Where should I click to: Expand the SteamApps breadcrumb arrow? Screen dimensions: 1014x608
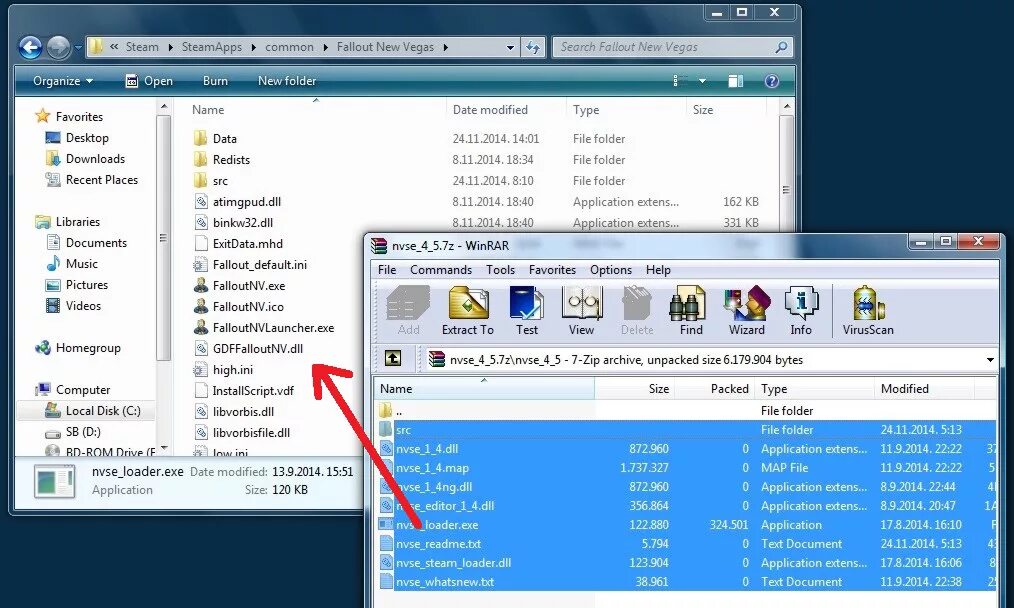pyautogui.click(x=253, y=47)
